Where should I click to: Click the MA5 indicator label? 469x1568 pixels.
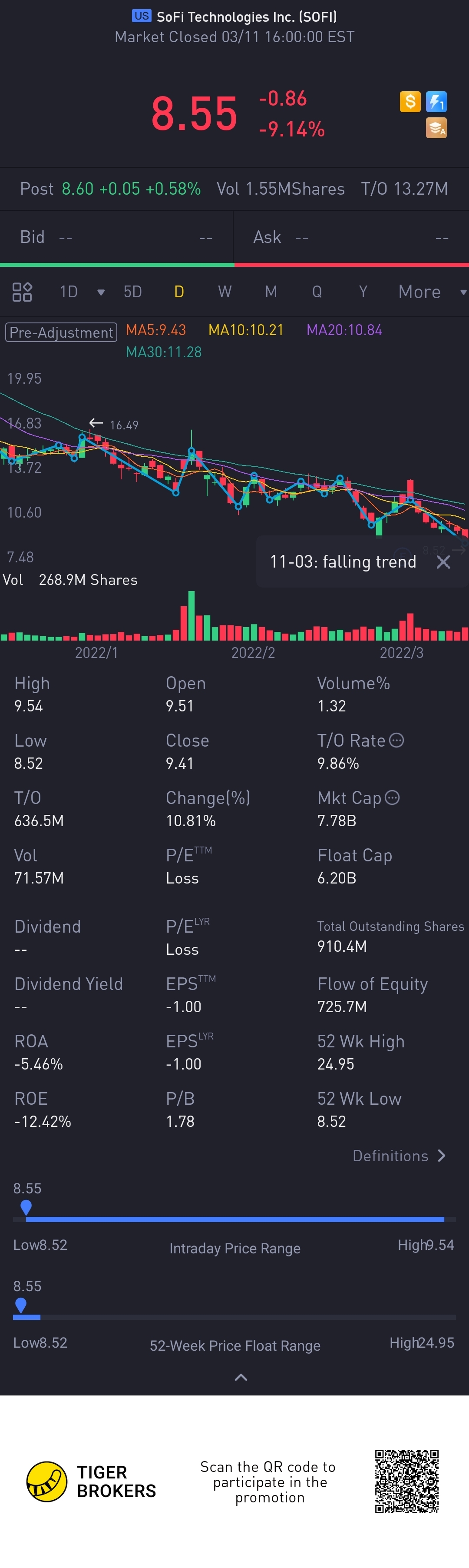156,330
